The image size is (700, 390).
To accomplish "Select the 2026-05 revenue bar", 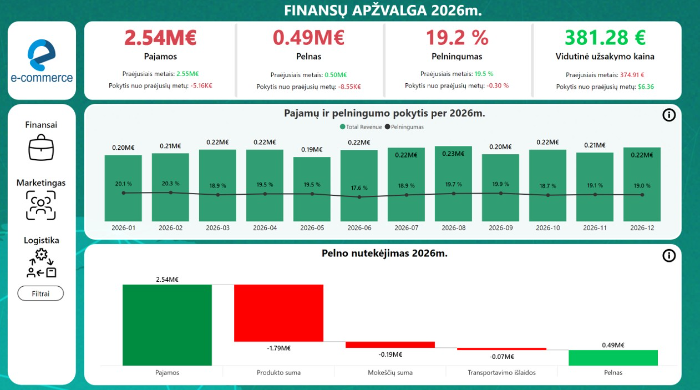I will [x=312, y=189].
